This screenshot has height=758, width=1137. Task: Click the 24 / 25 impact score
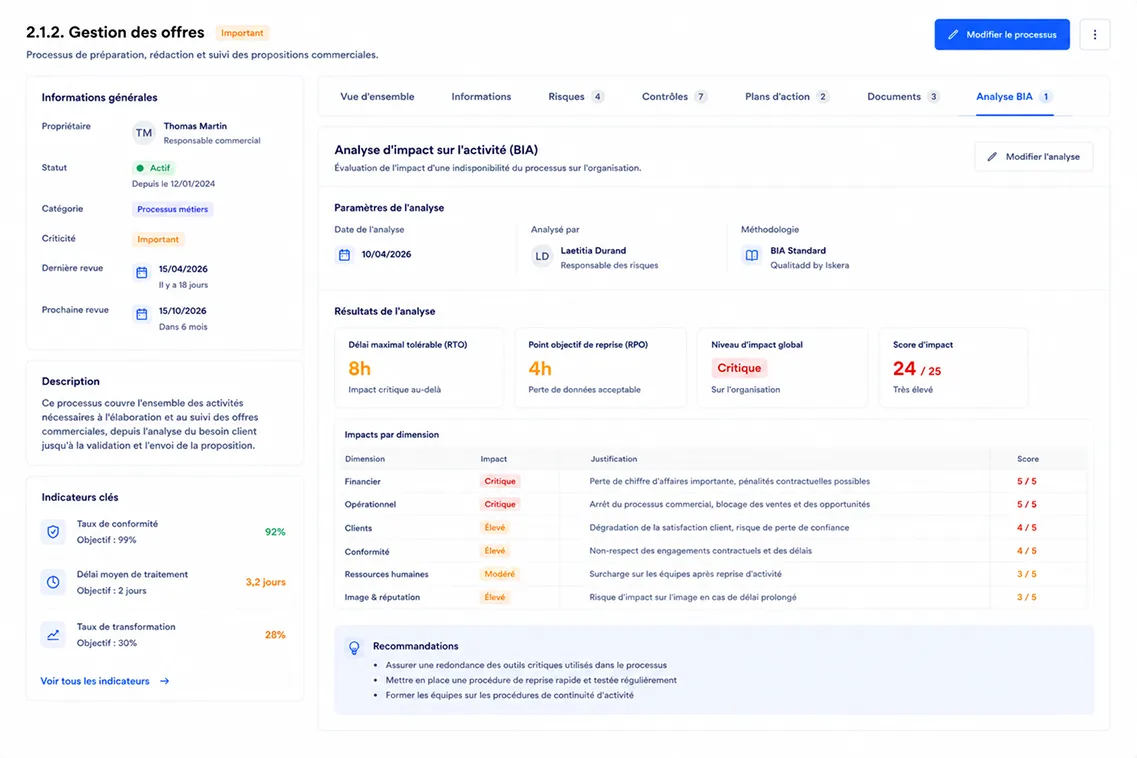pyautogui.click(x=917, y=368)
